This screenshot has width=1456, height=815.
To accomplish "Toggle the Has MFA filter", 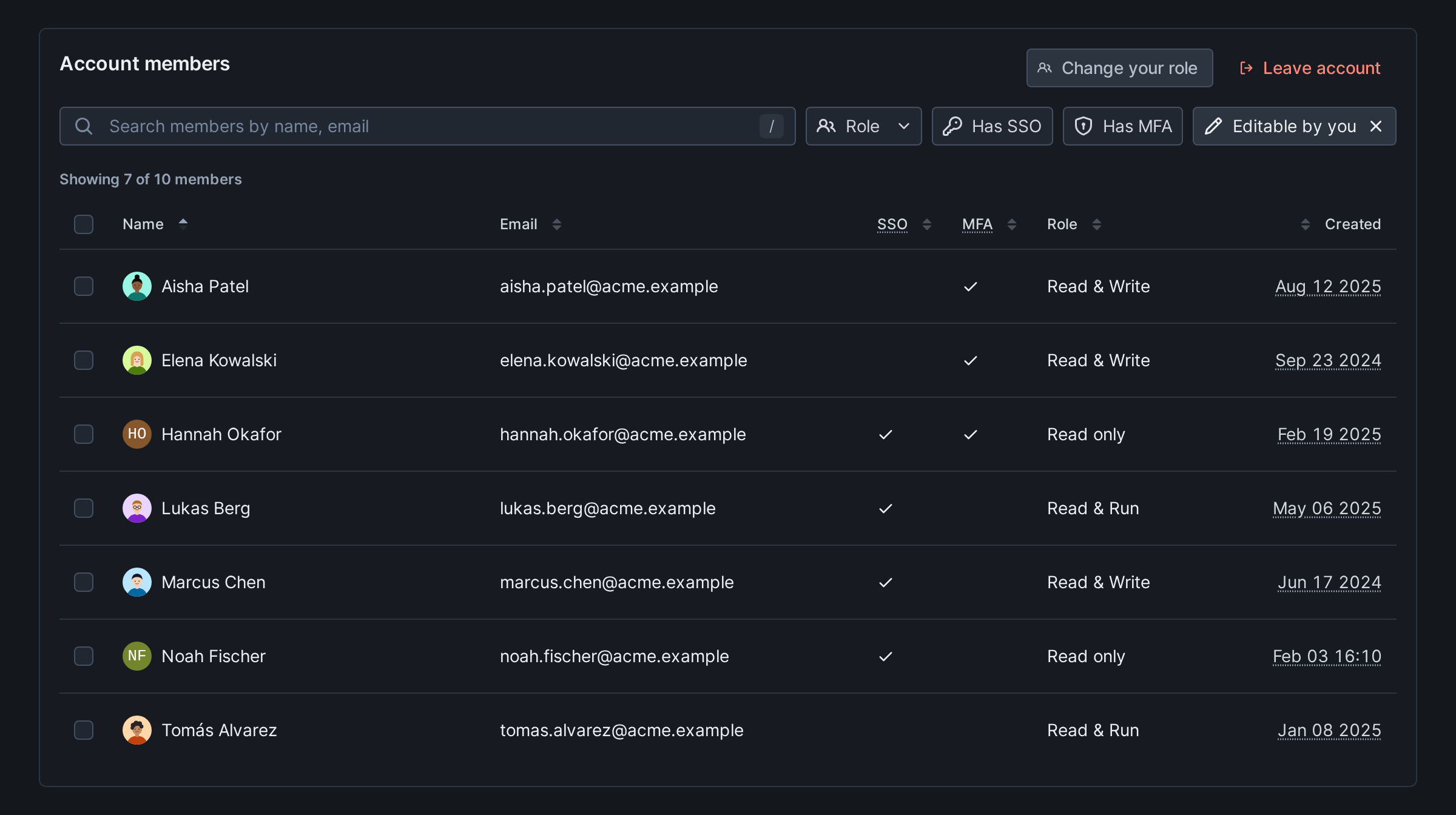I will (x=1123, y=126).
